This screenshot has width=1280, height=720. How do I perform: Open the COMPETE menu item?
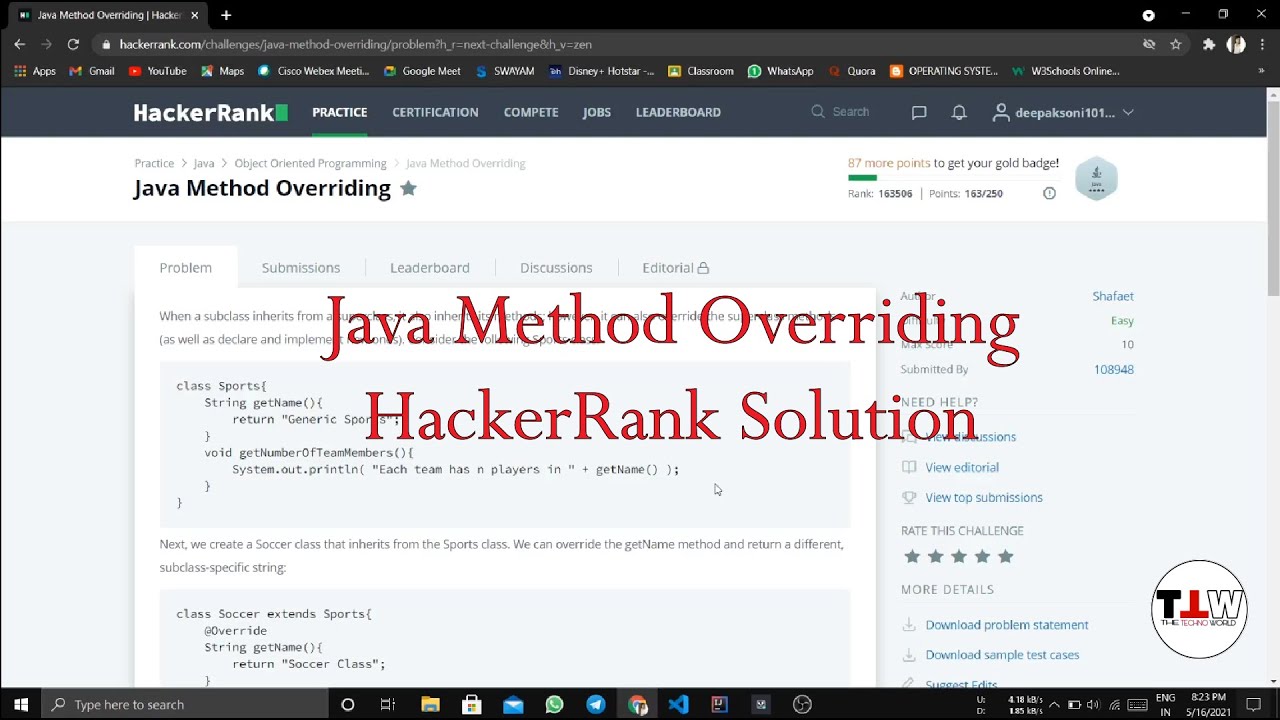coord(531,112)
